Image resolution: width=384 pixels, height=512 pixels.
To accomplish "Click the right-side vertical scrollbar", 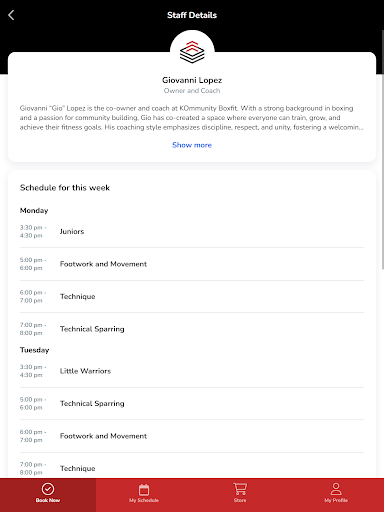I will [x=382, y=149].
